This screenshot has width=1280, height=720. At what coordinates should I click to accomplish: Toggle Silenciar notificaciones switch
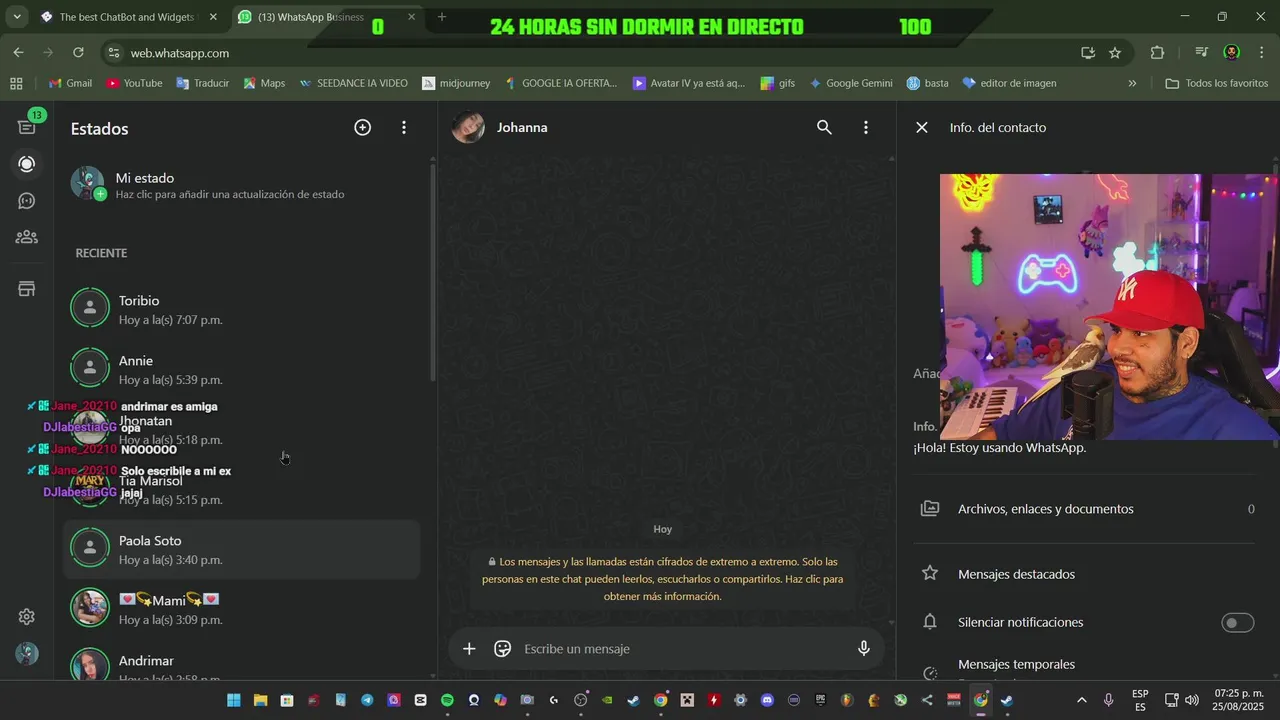[1238, 623]
